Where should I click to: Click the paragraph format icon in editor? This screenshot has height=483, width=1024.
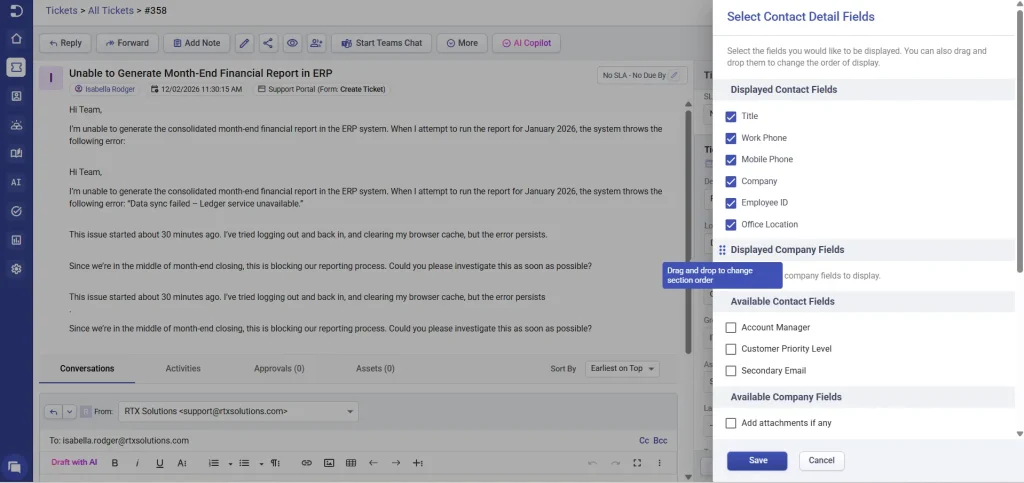click(x=276, y=463)
